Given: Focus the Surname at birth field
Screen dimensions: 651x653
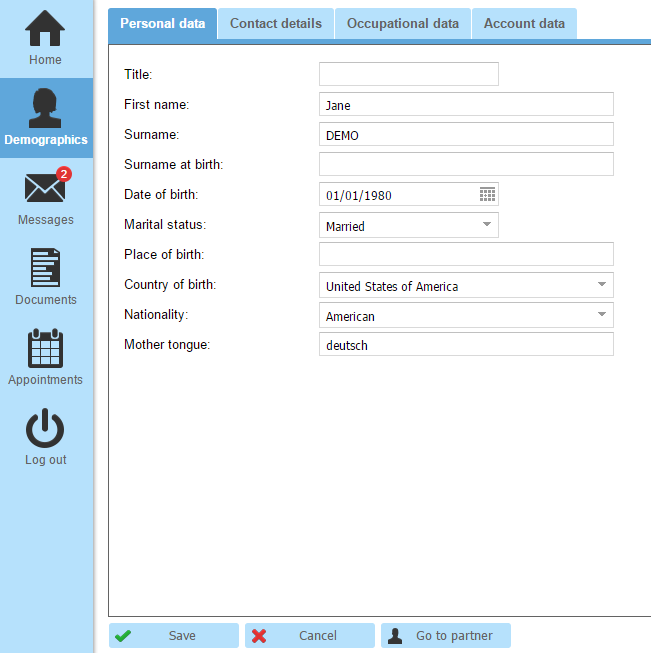Looking at the screenshot, I should pos(466,164).
